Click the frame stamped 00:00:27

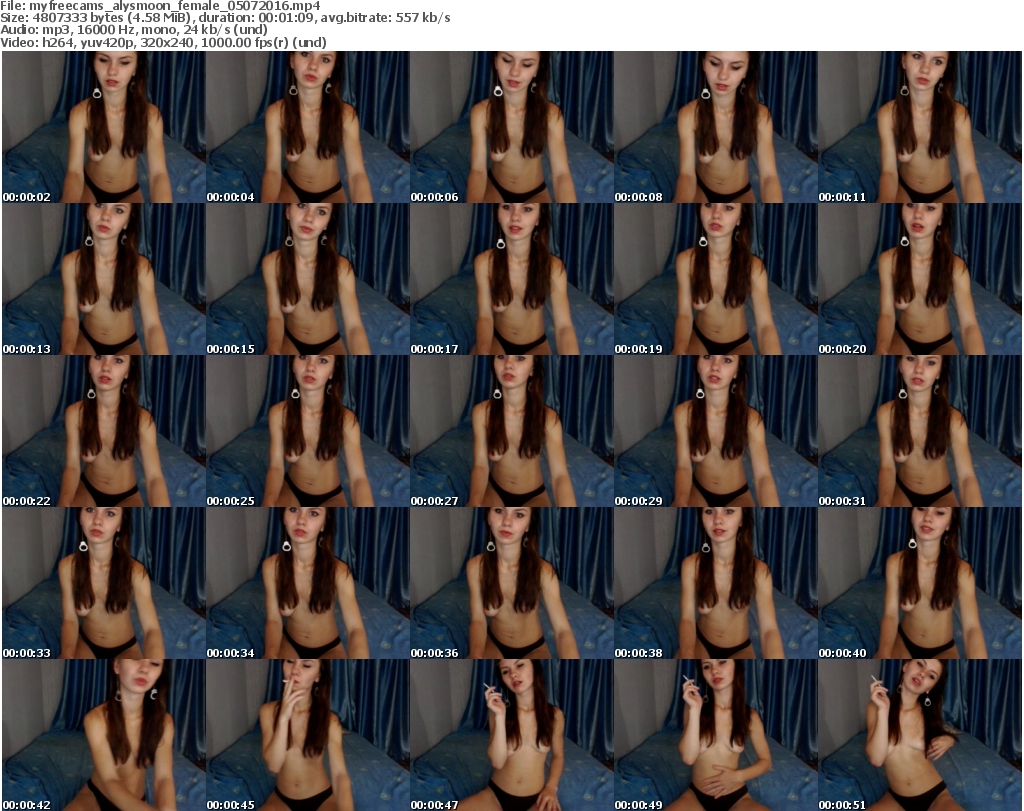(511, 432)
